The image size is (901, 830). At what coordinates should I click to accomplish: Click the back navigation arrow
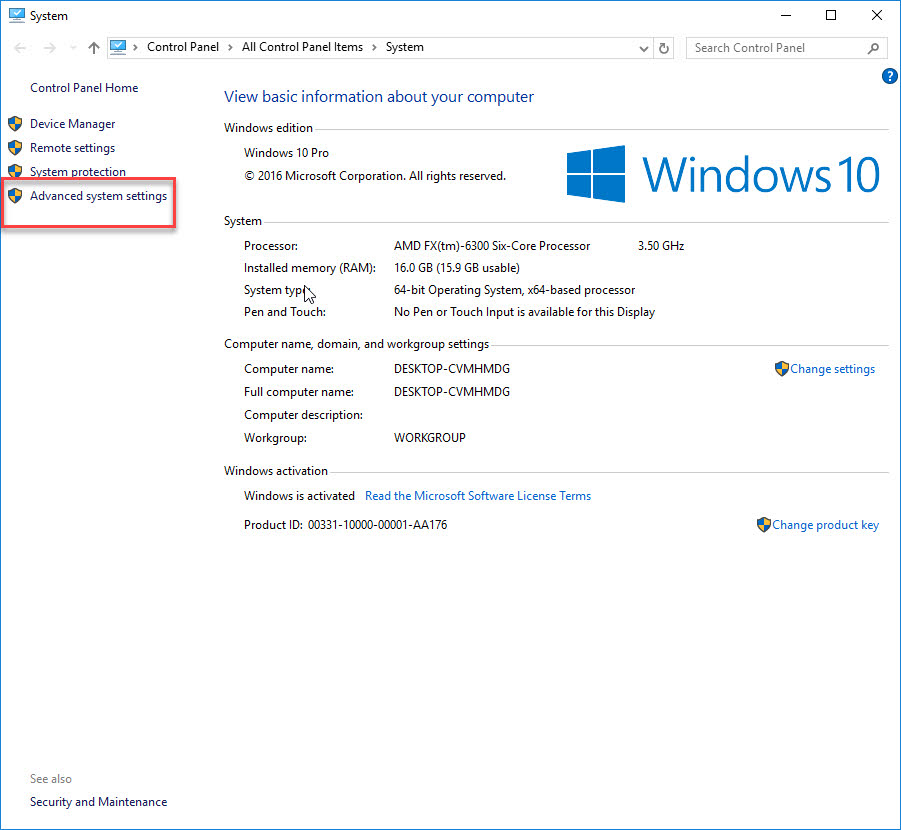pos(19,47)
